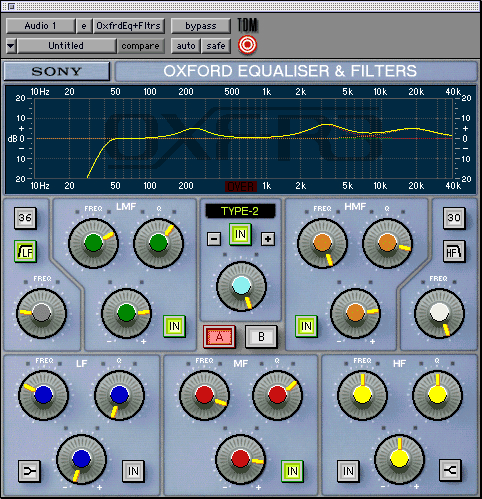Open the Untitled preset librarian menu

[66, 46]
